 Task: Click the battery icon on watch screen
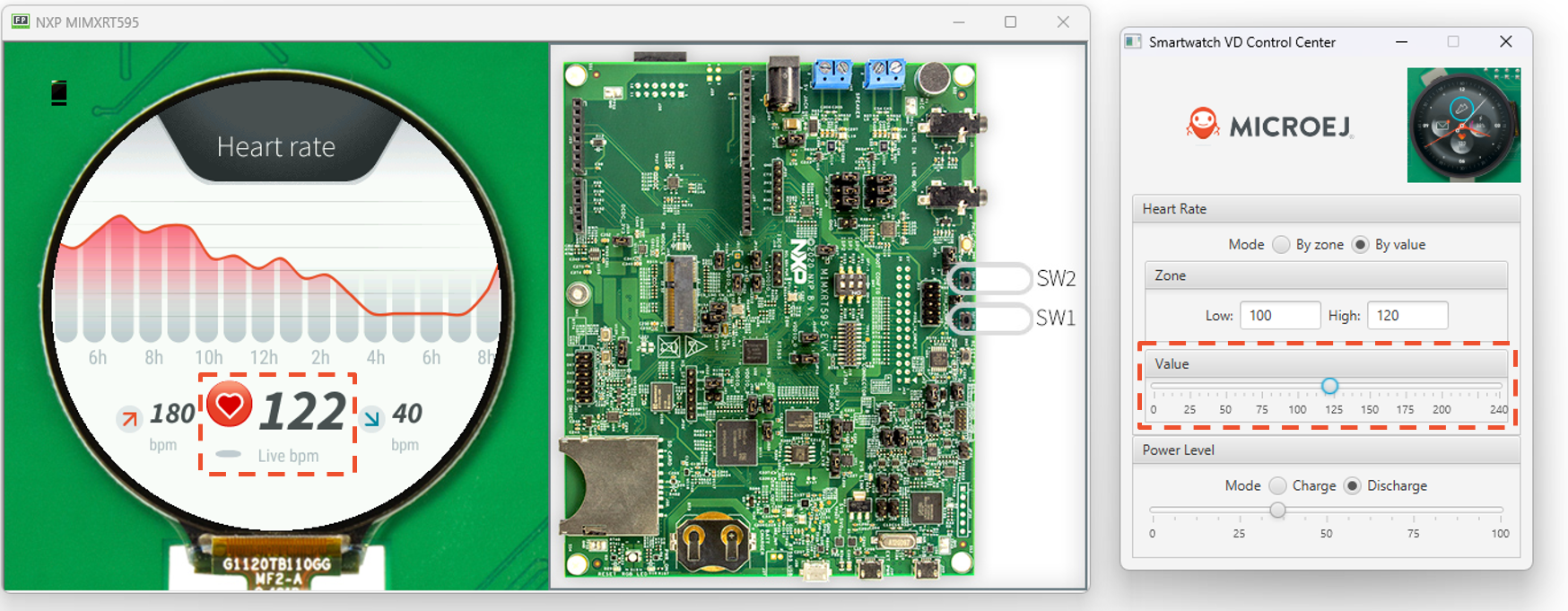59,92
